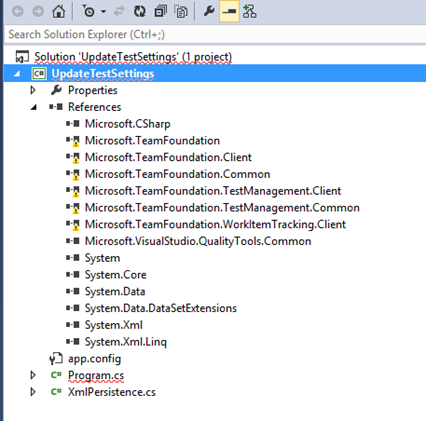Click the References folder icon
Viewport: 426px width, 421px height.
[x=56, y=107]
